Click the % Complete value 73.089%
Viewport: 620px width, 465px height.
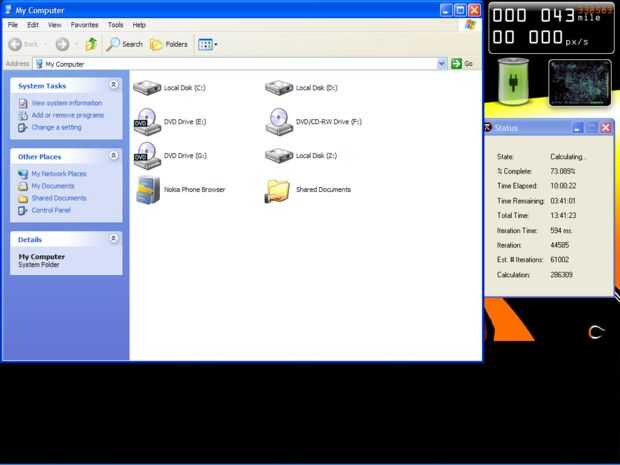[x=563, y=171]
